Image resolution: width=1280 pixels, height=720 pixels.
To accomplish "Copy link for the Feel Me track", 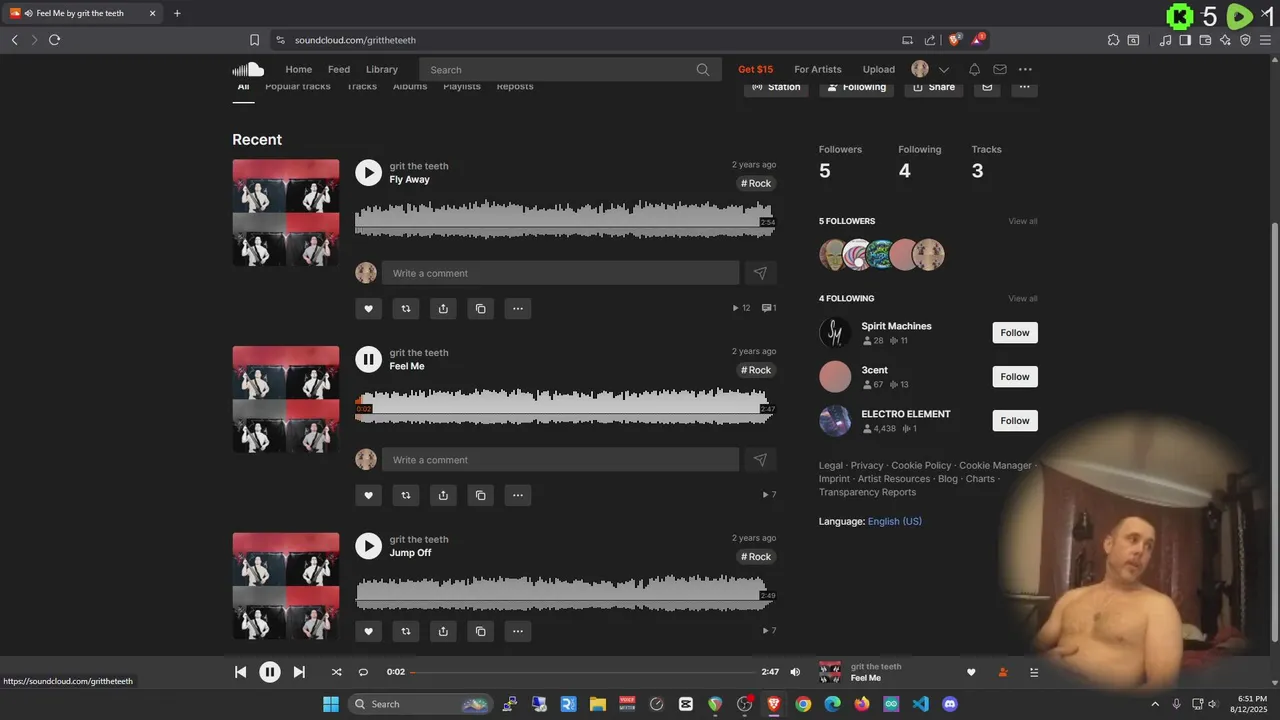I will pyautogui.click(x=480, y=495).
